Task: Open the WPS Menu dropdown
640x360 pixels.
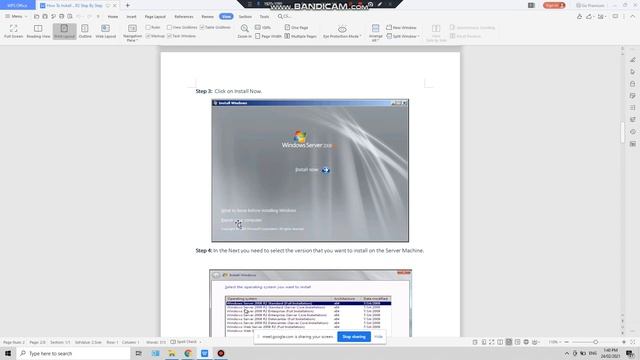Action: (x=16, y=16)
